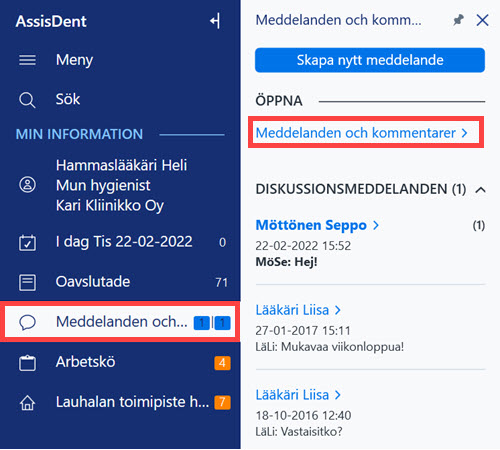Screen dimensions: 500x450
Task: Click timestamp 27-01-2017 15:11
Action: [x=303, y=331]
